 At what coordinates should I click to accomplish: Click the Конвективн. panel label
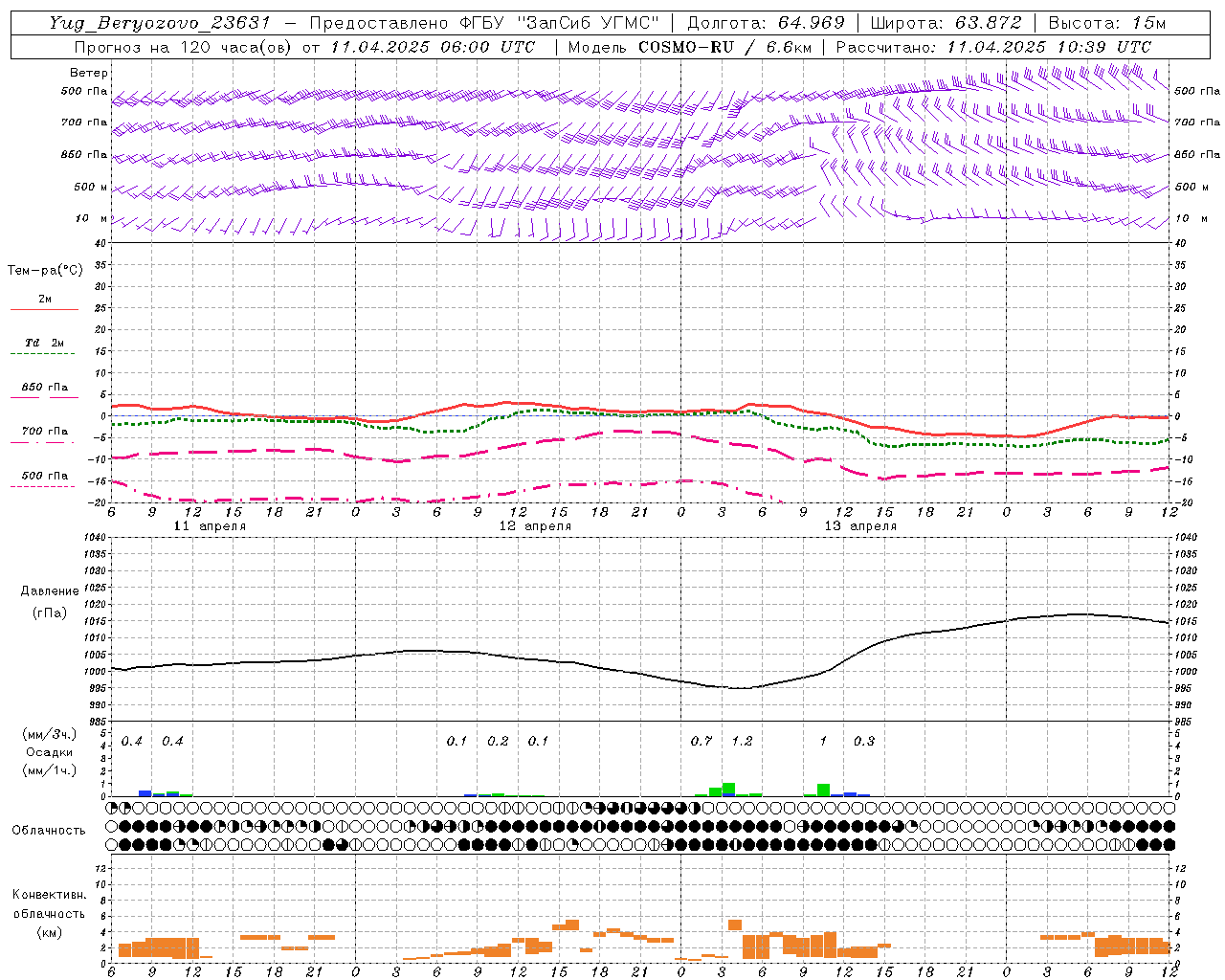tap(49, 895)
